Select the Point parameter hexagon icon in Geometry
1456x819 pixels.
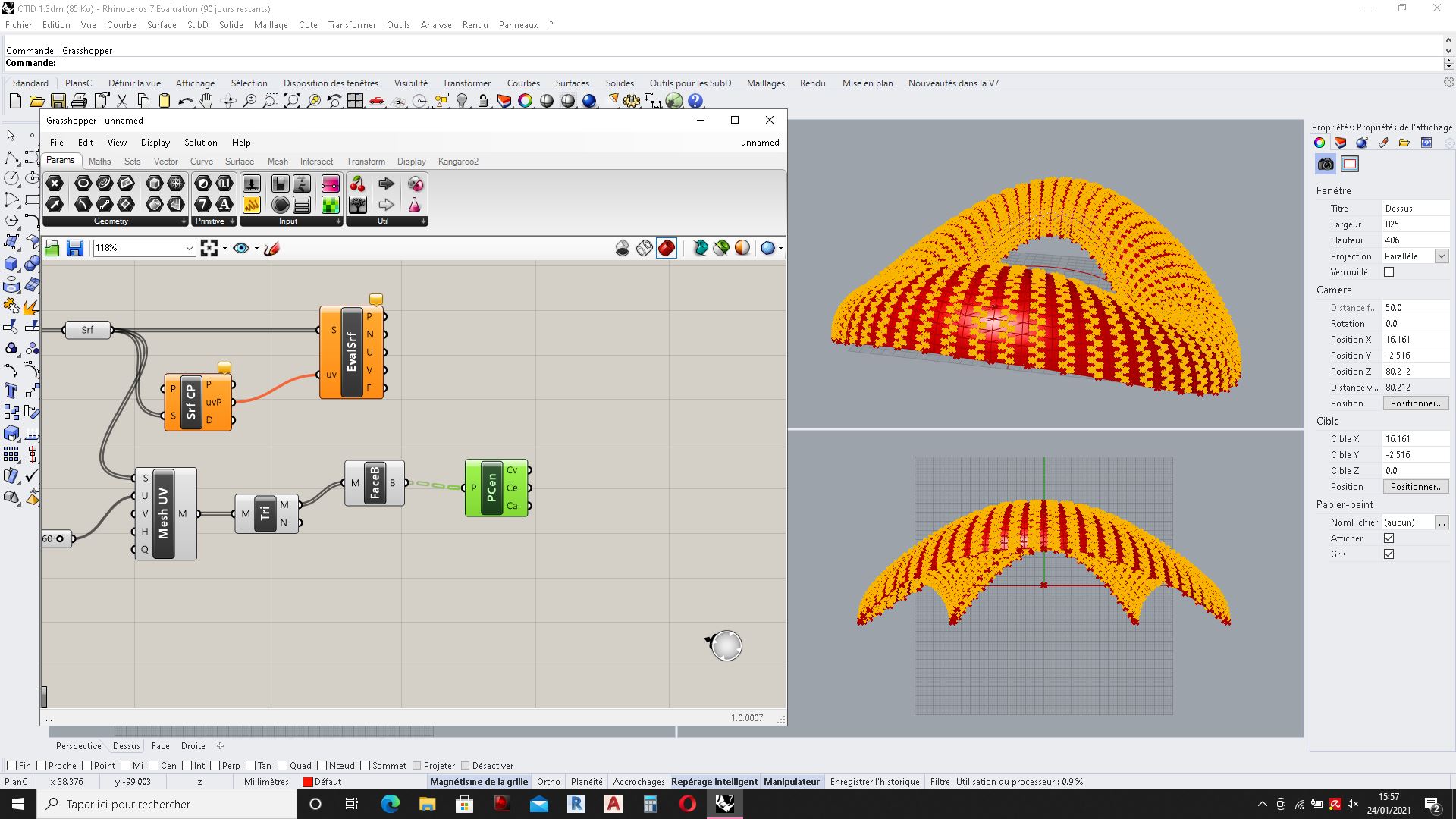[x=55, y=184]
